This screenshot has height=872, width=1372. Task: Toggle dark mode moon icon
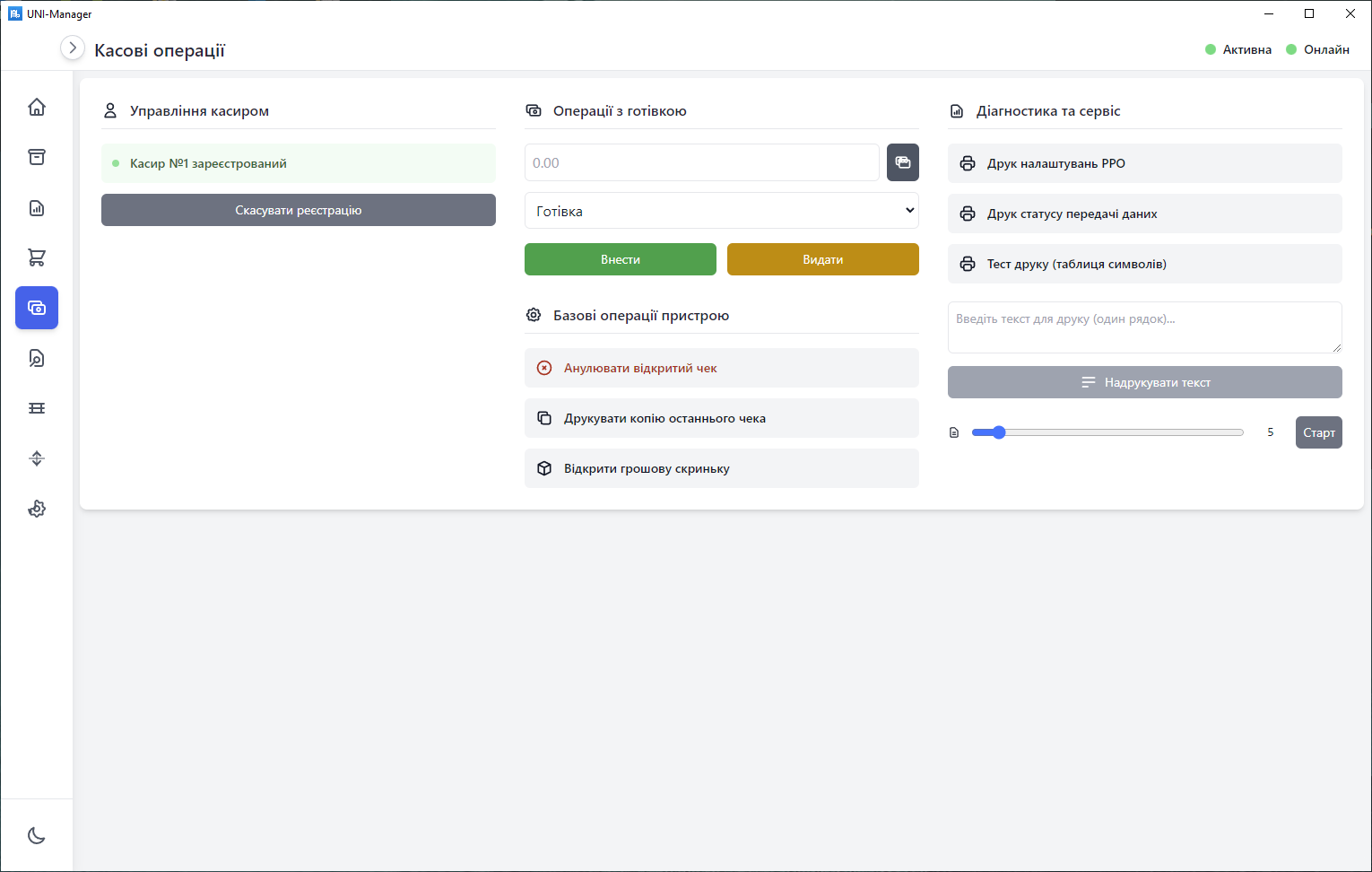pos(37,835)
